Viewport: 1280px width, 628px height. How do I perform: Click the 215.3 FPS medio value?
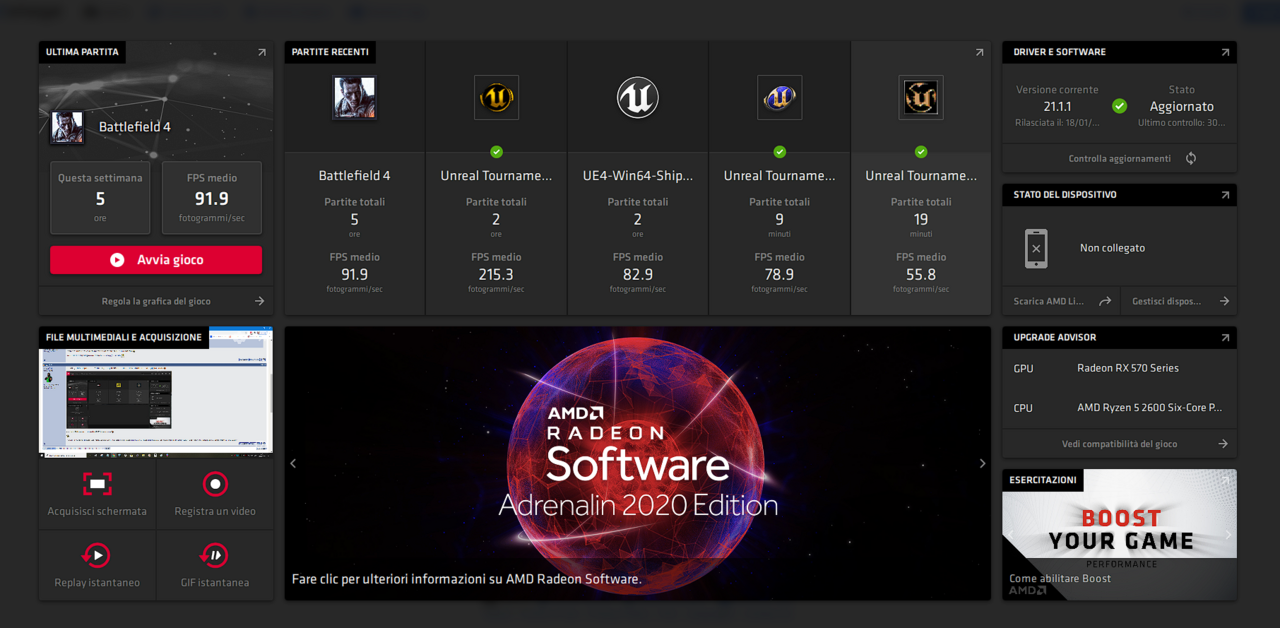(x=496, y=274)
